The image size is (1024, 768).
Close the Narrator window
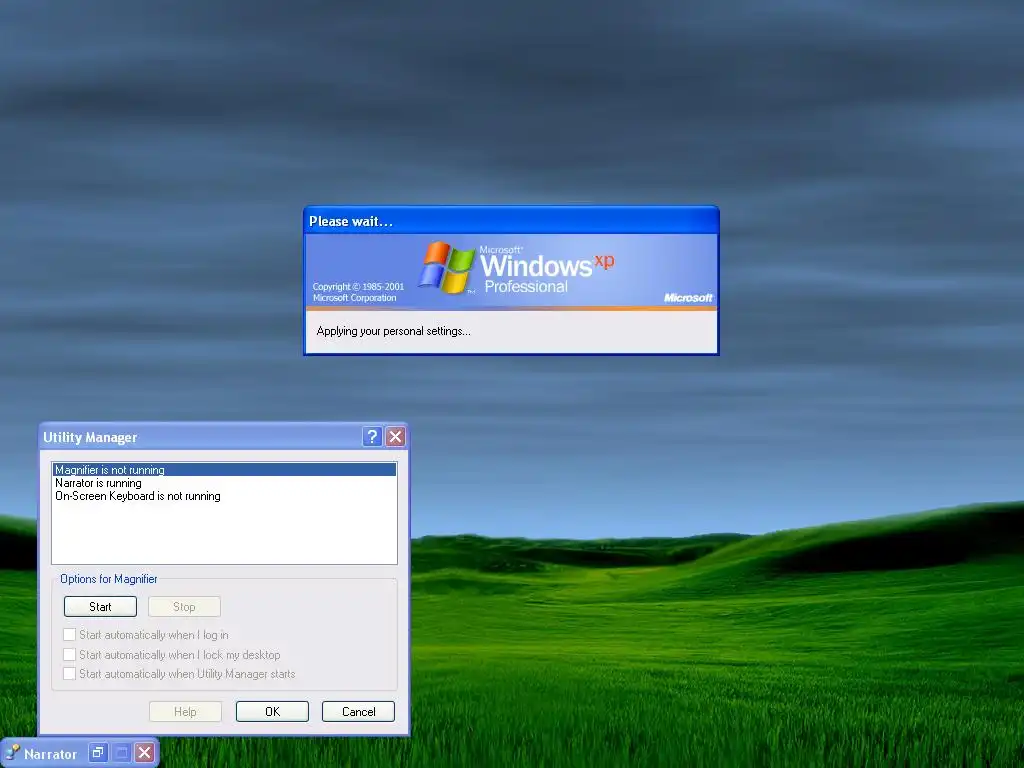pyautogui.click(x=145, y=752)
